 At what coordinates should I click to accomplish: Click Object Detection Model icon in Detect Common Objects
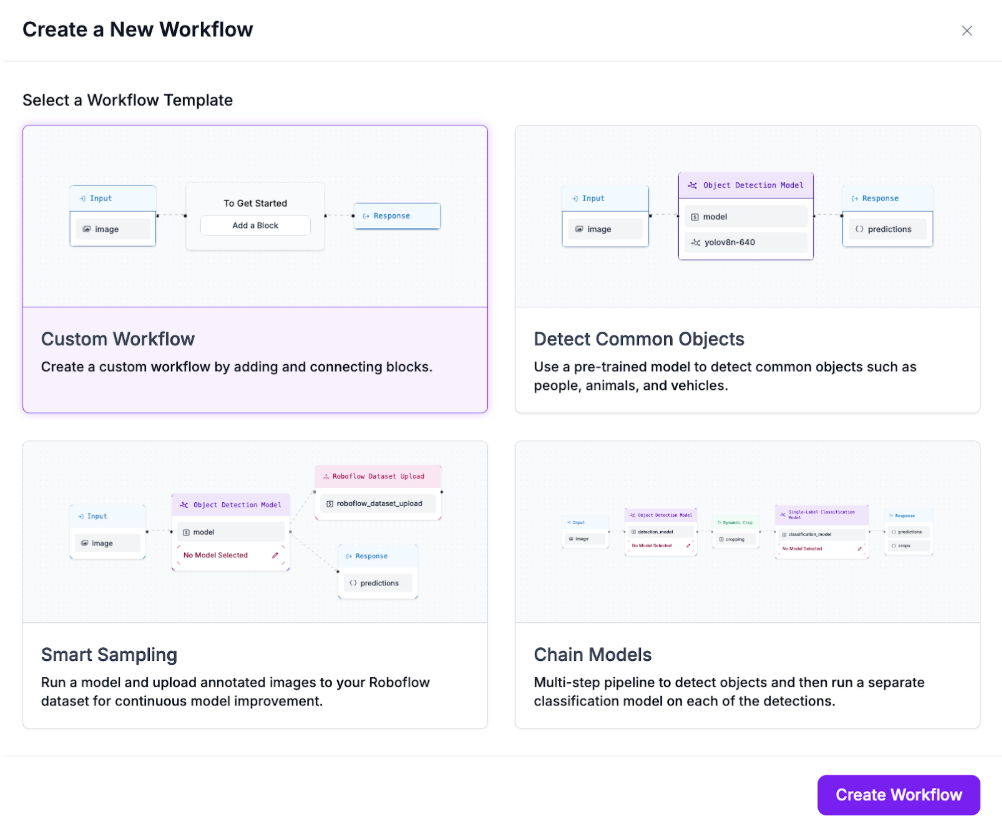[x=693, y=185]
